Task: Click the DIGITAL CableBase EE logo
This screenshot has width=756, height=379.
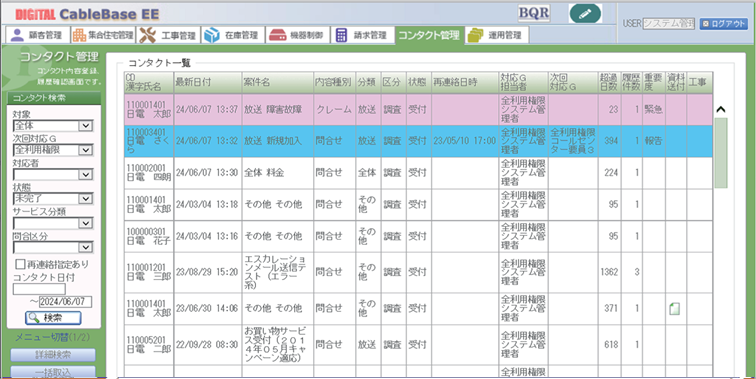Action: click(87, 14)
